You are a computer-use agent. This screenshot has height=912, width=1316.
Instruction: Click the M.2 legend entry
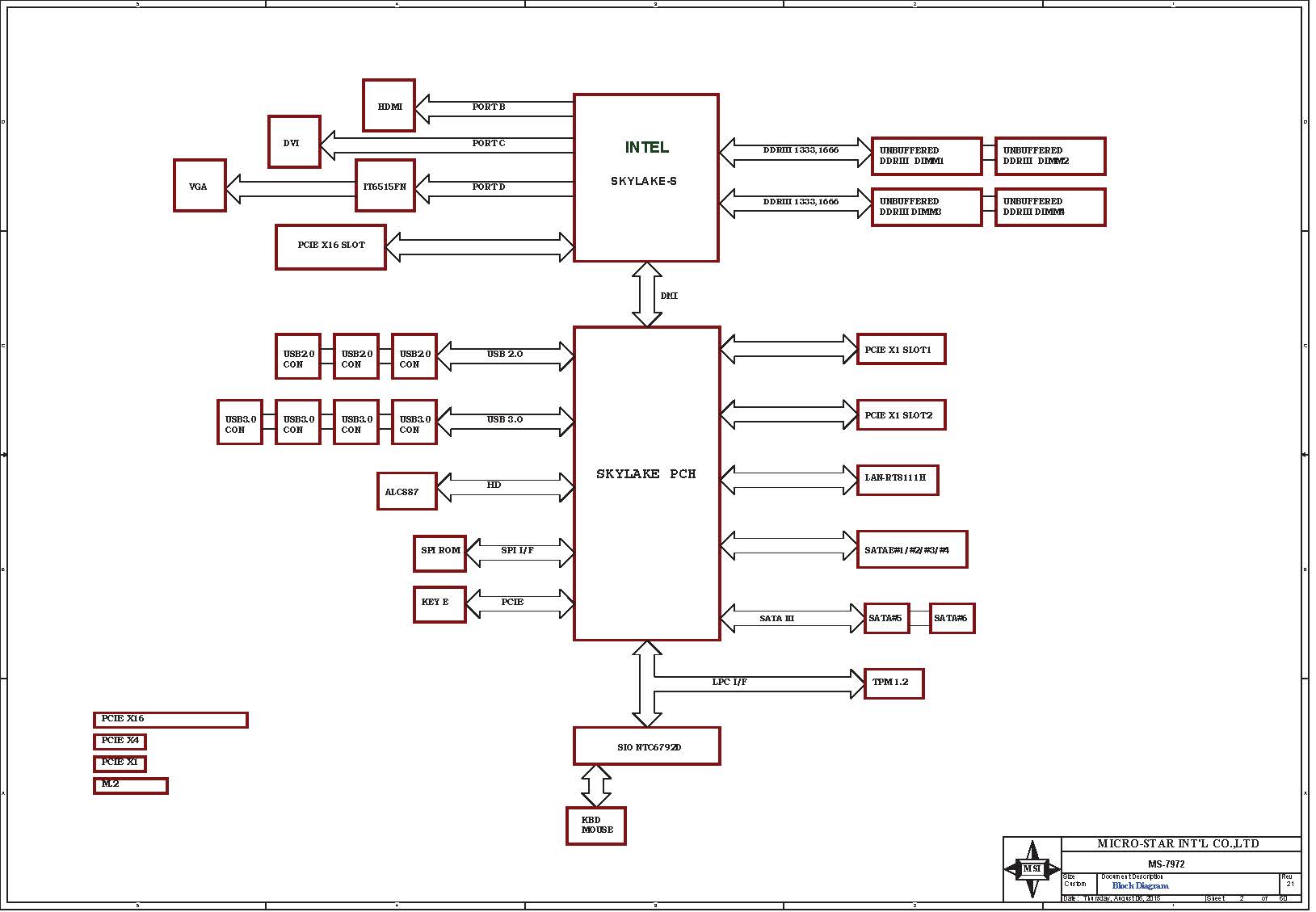tap(131, 785)
